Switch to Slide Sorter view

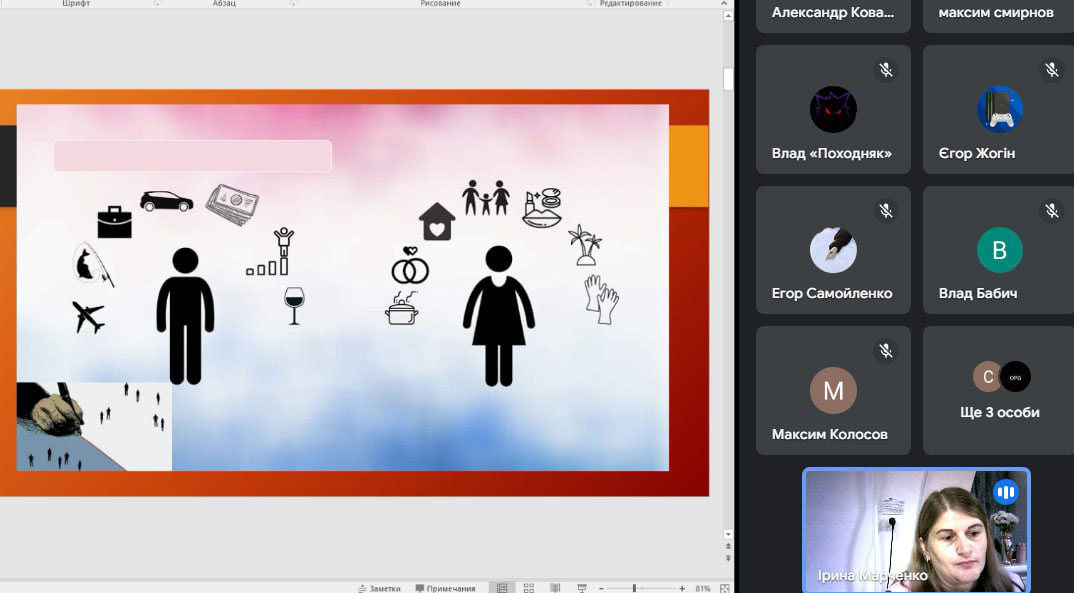coord(529,588)
